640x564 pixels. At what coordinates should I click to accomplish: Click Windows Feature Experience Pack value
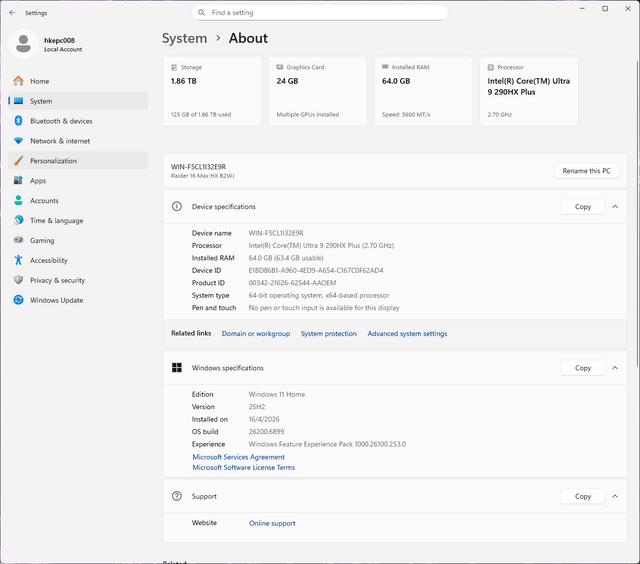click(327, 444)
